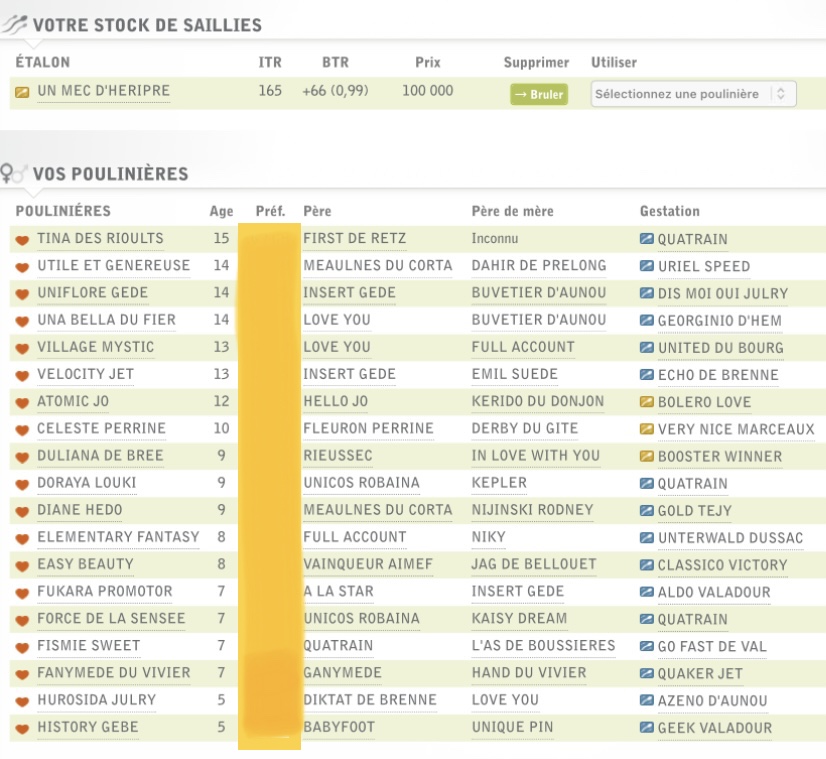Click the blue icon beside GEEK VALADOUR
The height and width of the screenshot is (759, 826).
[x=646, y=728]
